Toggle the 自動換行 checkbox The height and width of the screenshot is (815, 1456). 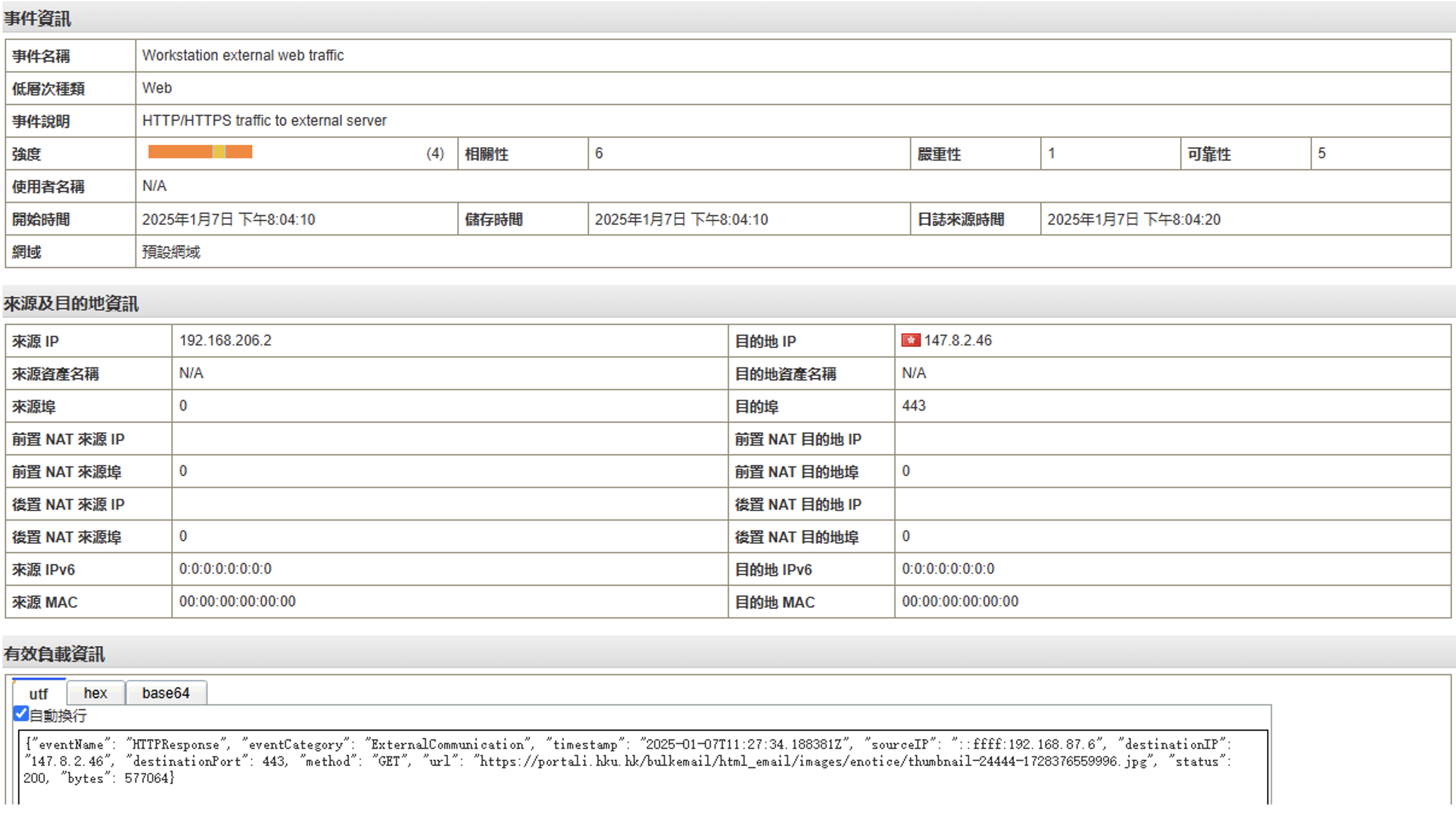(x=21, y=714)
